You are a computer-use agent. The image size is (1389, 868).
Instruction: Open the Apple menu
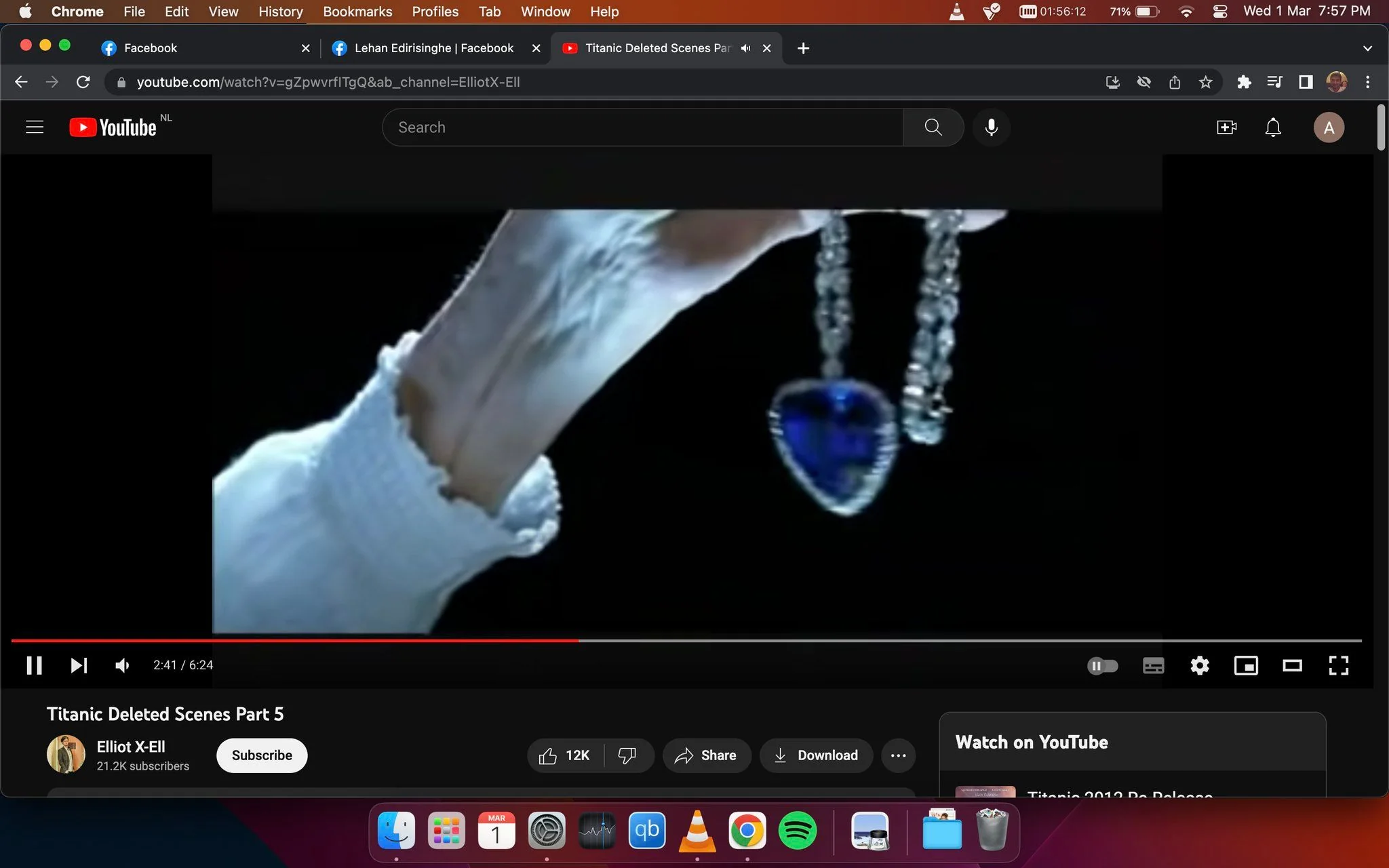pos(25,12)
